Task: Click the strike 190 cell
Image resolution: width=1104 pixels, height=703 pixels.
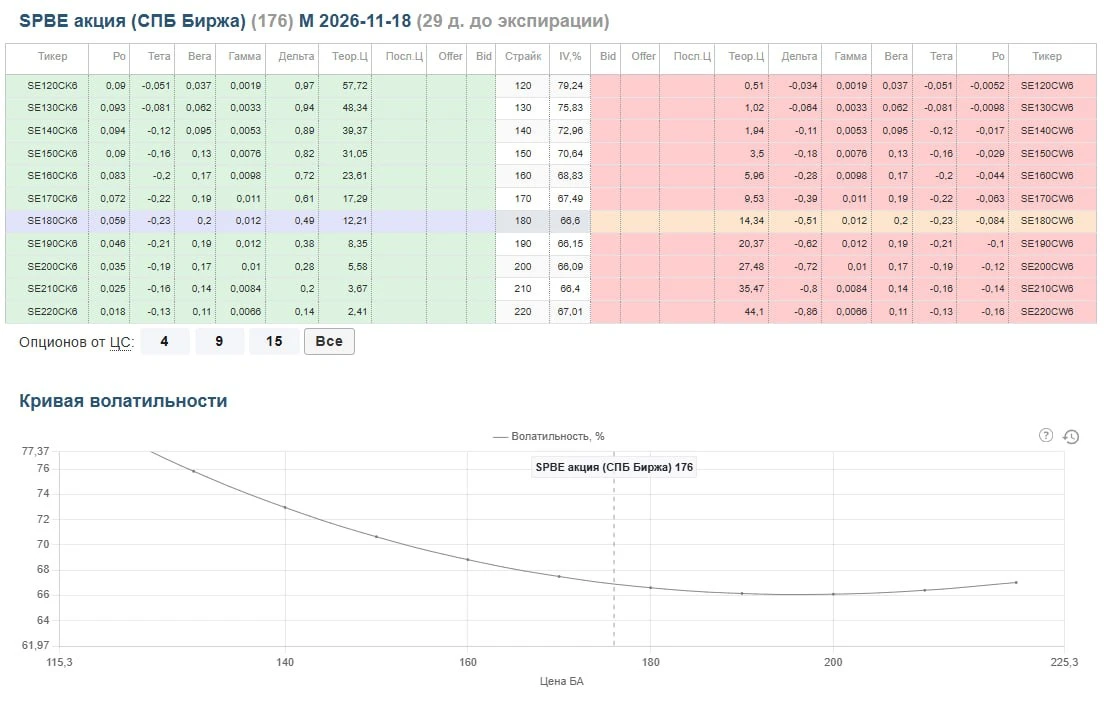Action: [522, 243]
